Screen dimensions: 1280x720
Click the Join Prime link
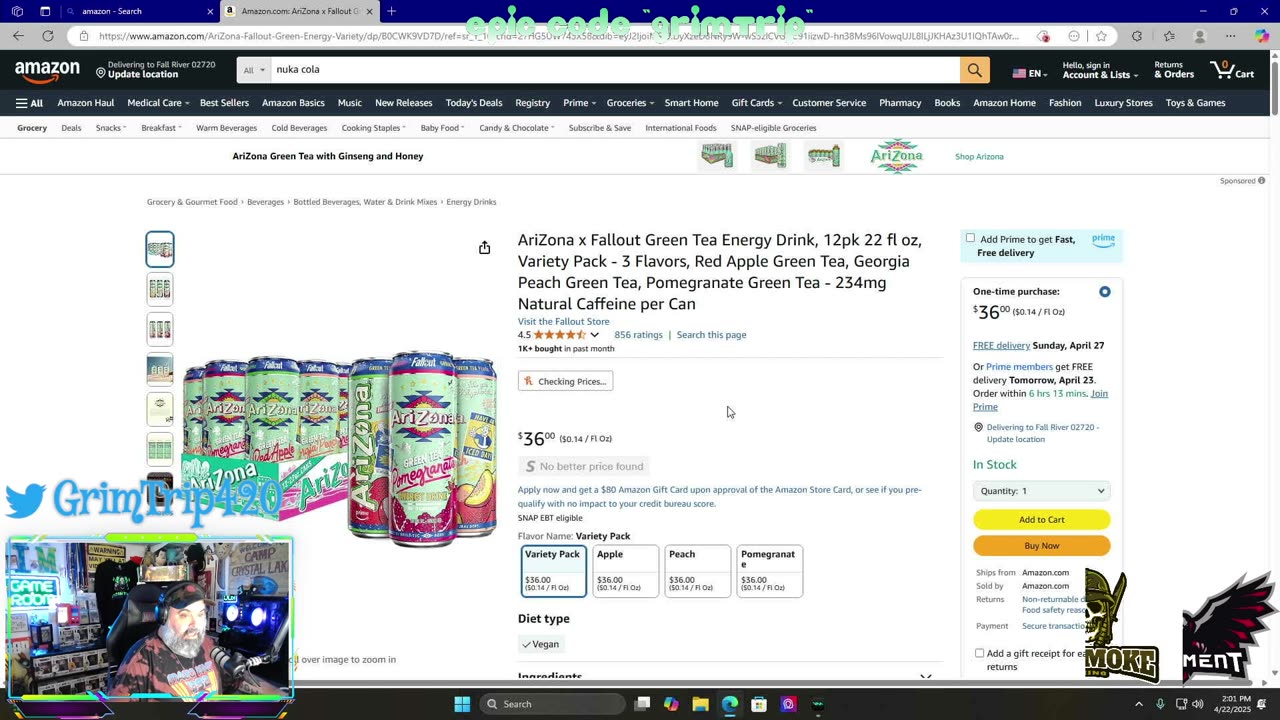tap(1040, 400)
